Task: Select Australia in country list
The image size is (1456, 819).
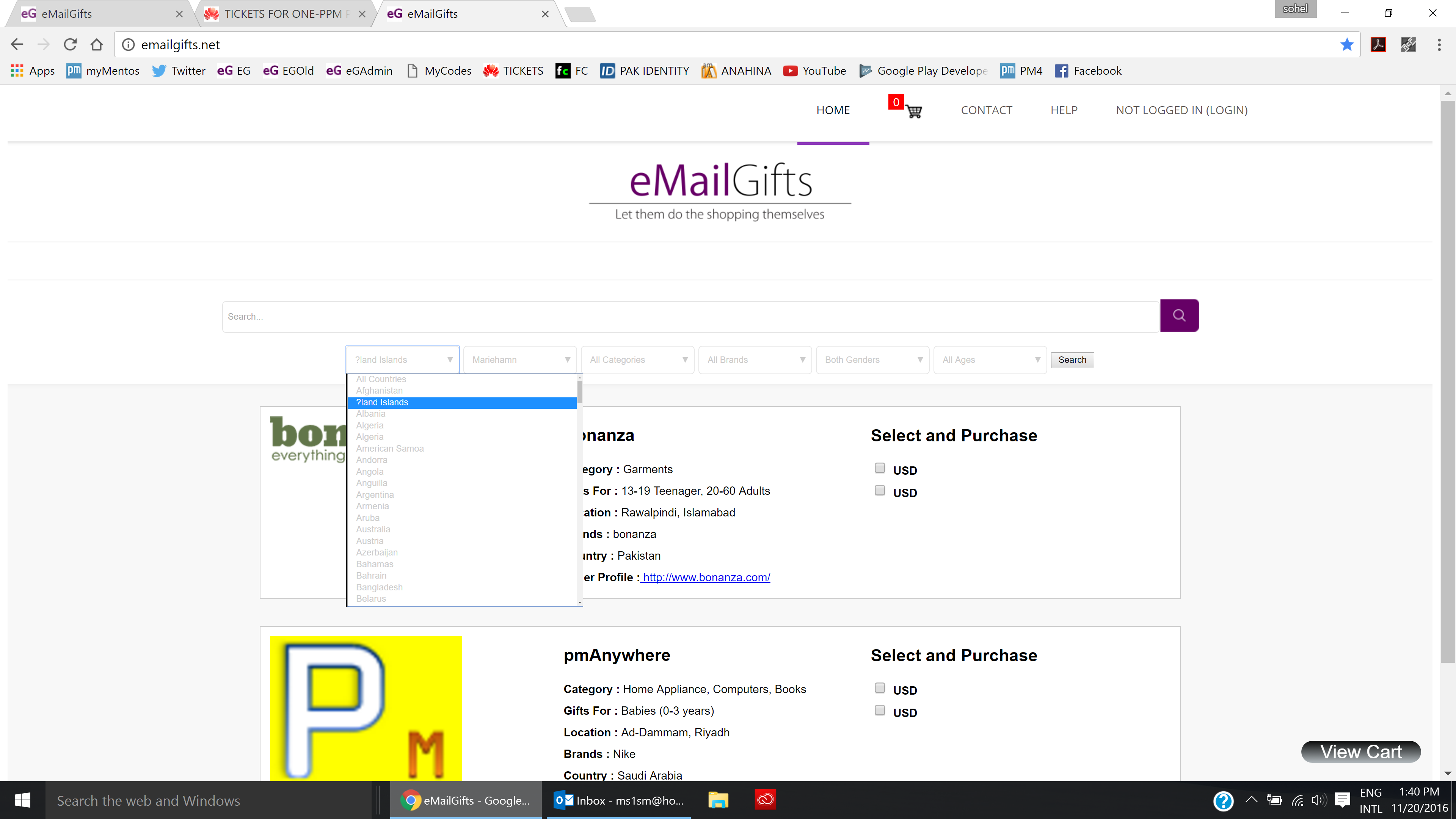Action: [x=373, y=530]
